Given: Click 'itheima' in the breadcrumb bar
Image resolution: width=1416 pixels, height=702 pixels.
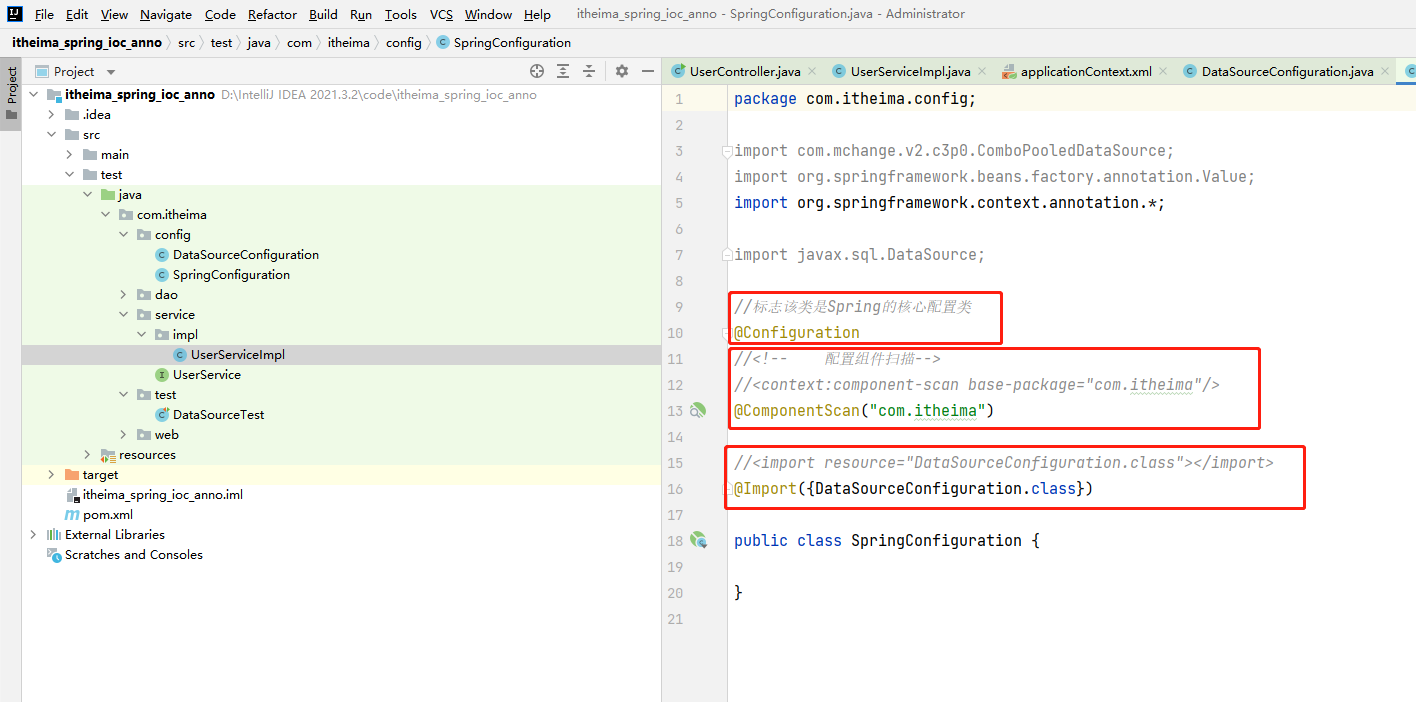Looking at the screenshot, I should [348, 43].
